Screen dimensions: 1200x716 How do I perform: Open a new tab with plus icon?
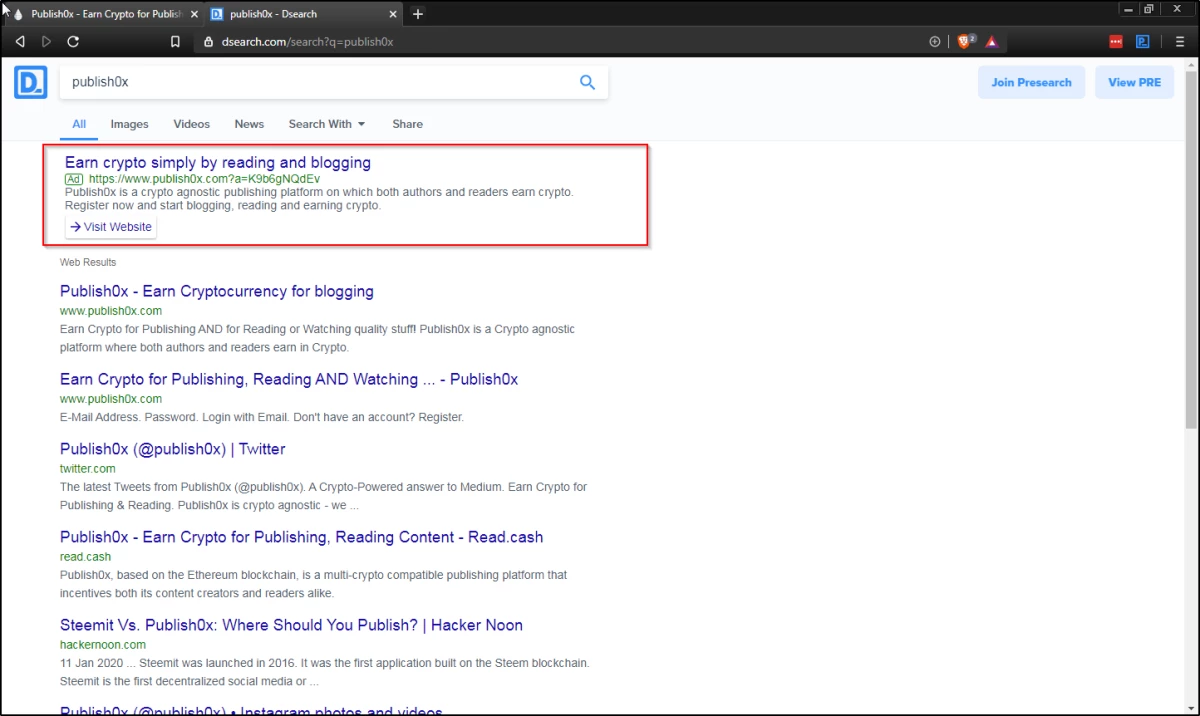tap(418, 14)
